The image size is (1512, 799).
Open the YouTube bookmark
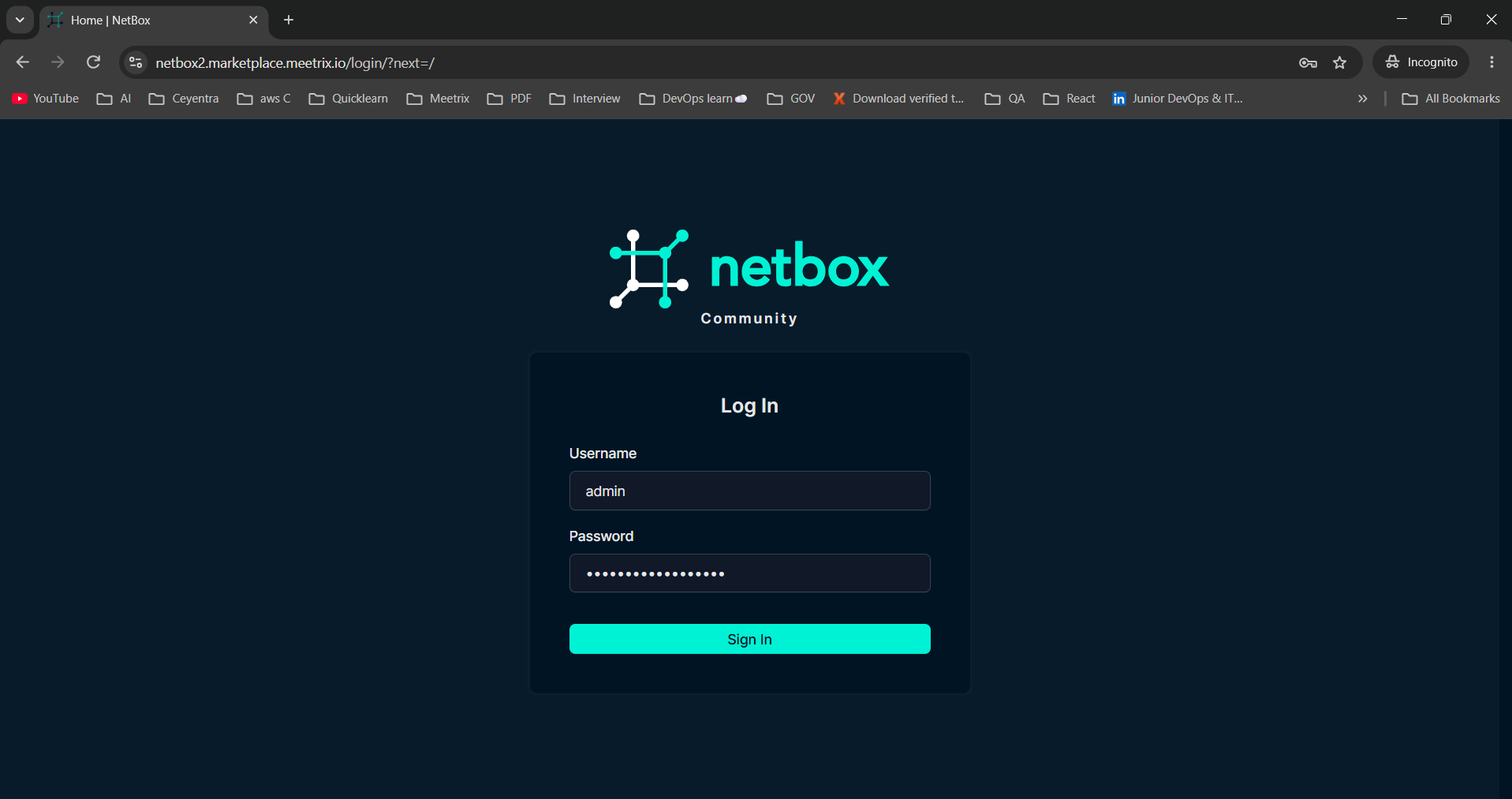tap(46, 99)
